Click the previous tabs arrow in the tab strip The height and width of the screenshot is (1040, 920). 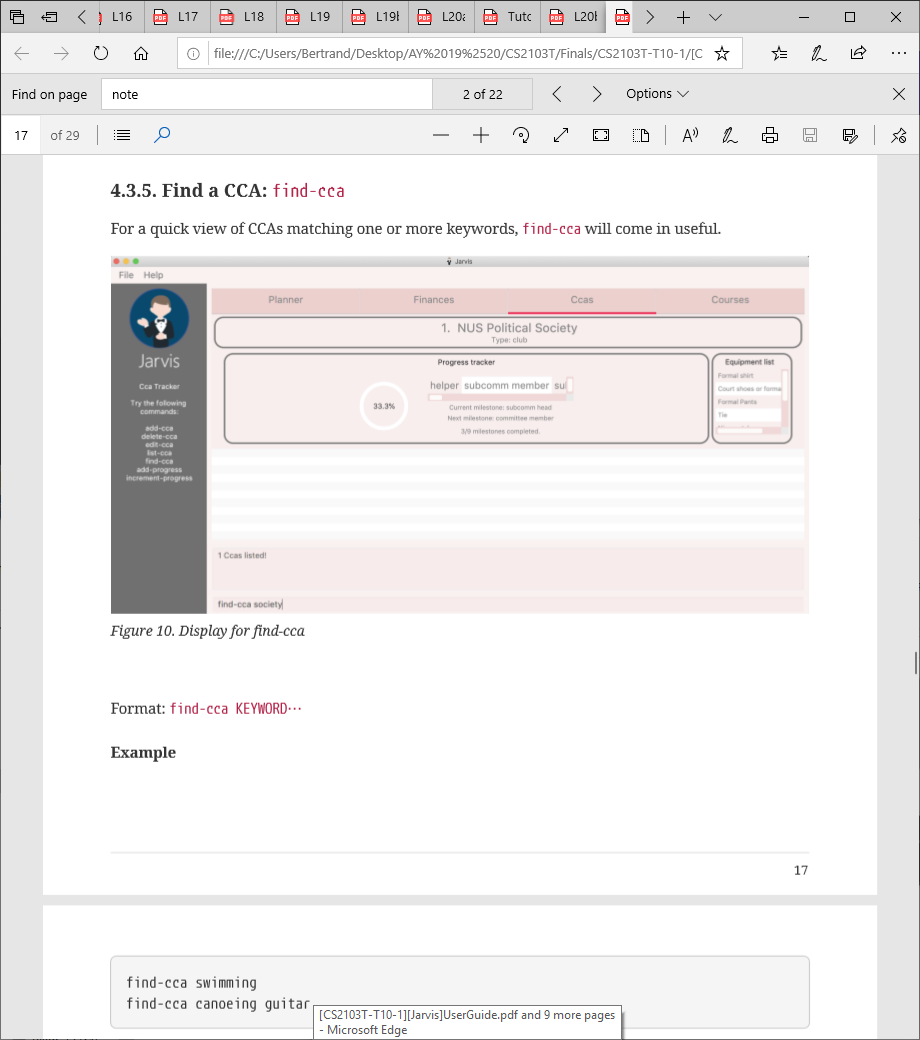82,17
